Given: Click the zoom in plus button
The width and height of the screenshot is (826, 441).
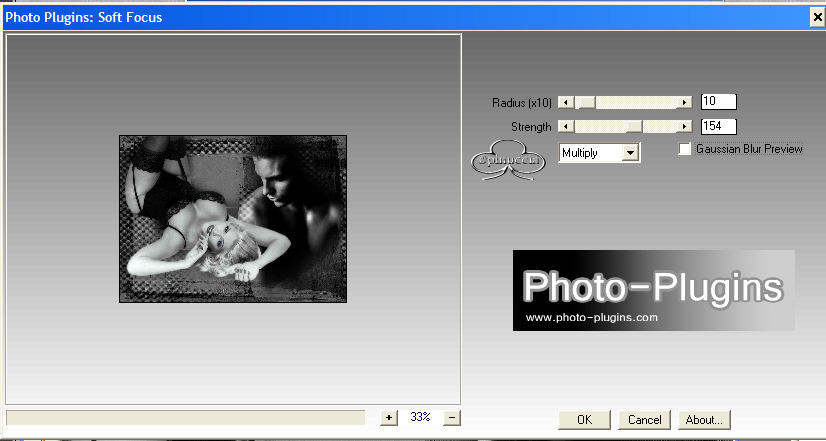Looking at the screenshot, I should click(389, 418).
